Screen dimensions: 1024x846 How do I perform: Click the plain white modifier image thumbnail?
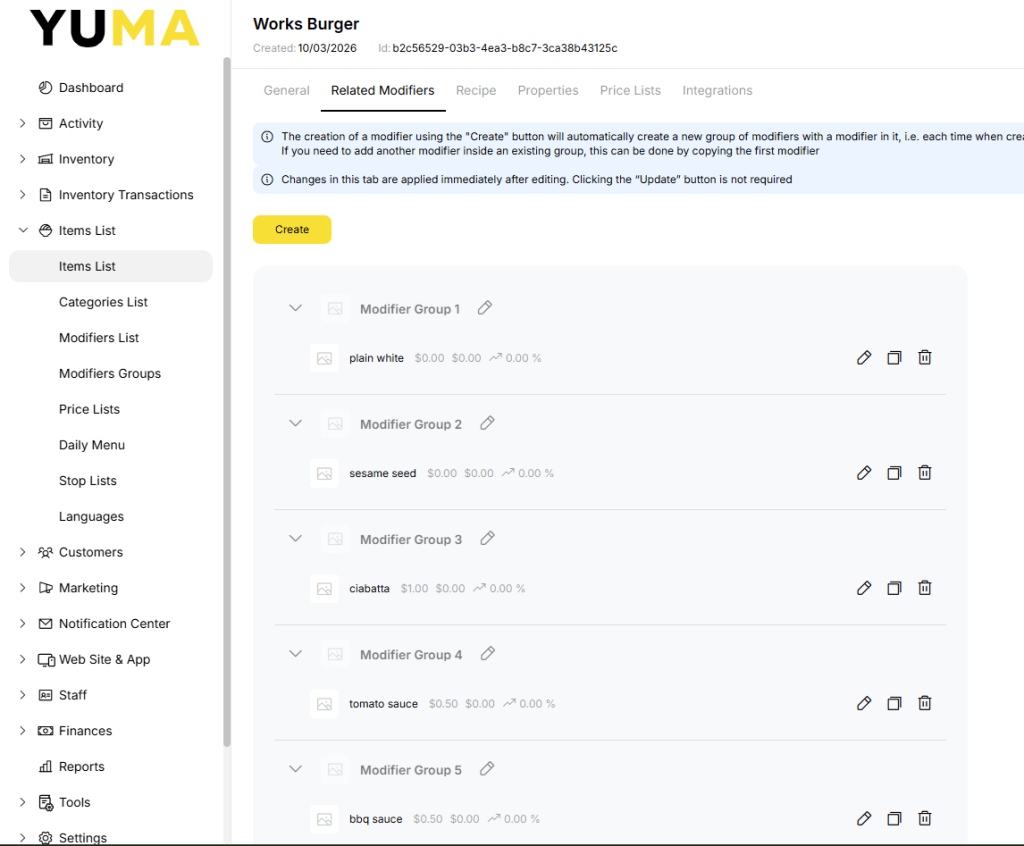point(324,358)
